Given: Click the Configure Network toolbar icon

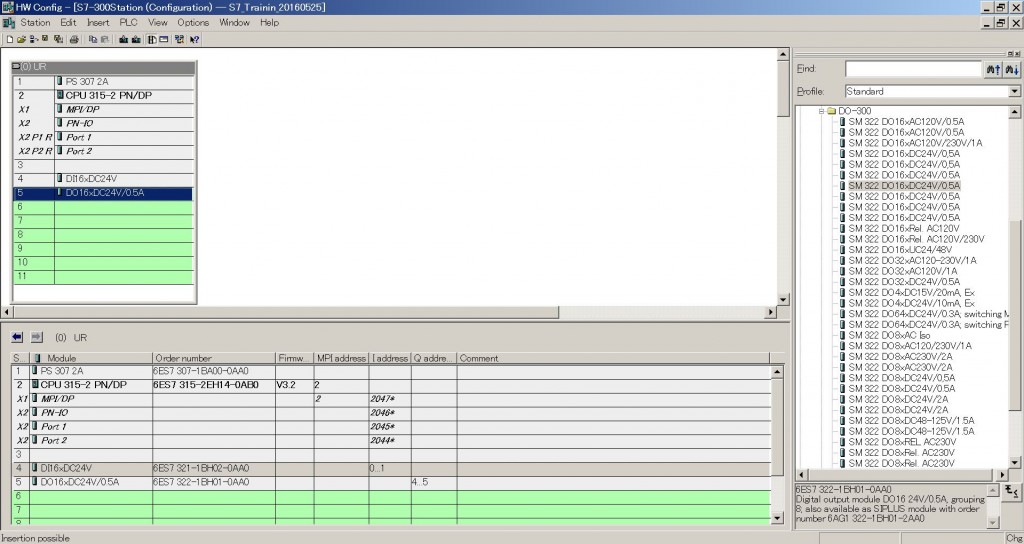Looking at the screenshot, I should [179, 39].
